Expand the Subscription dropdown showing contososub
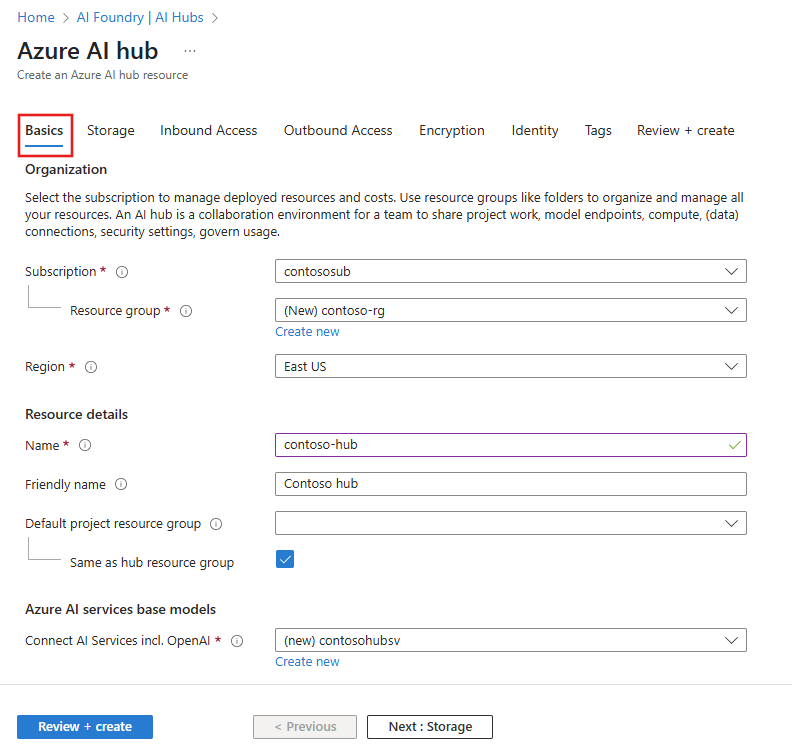This screenshot has height=753, width=792. [x=510, y=271]
